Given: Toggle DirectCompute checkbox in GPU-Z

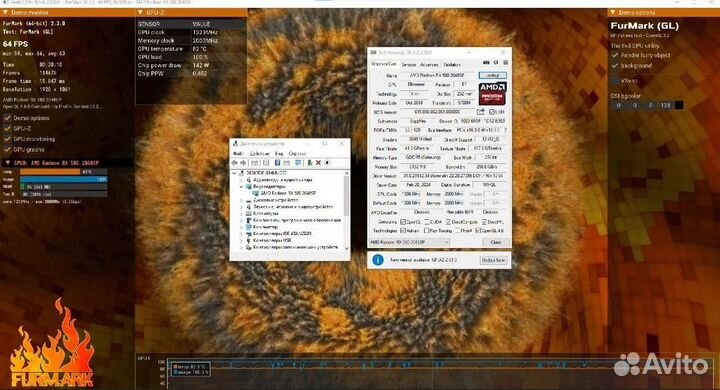Looking at the screenshot, I should click(x=448, y=222).
